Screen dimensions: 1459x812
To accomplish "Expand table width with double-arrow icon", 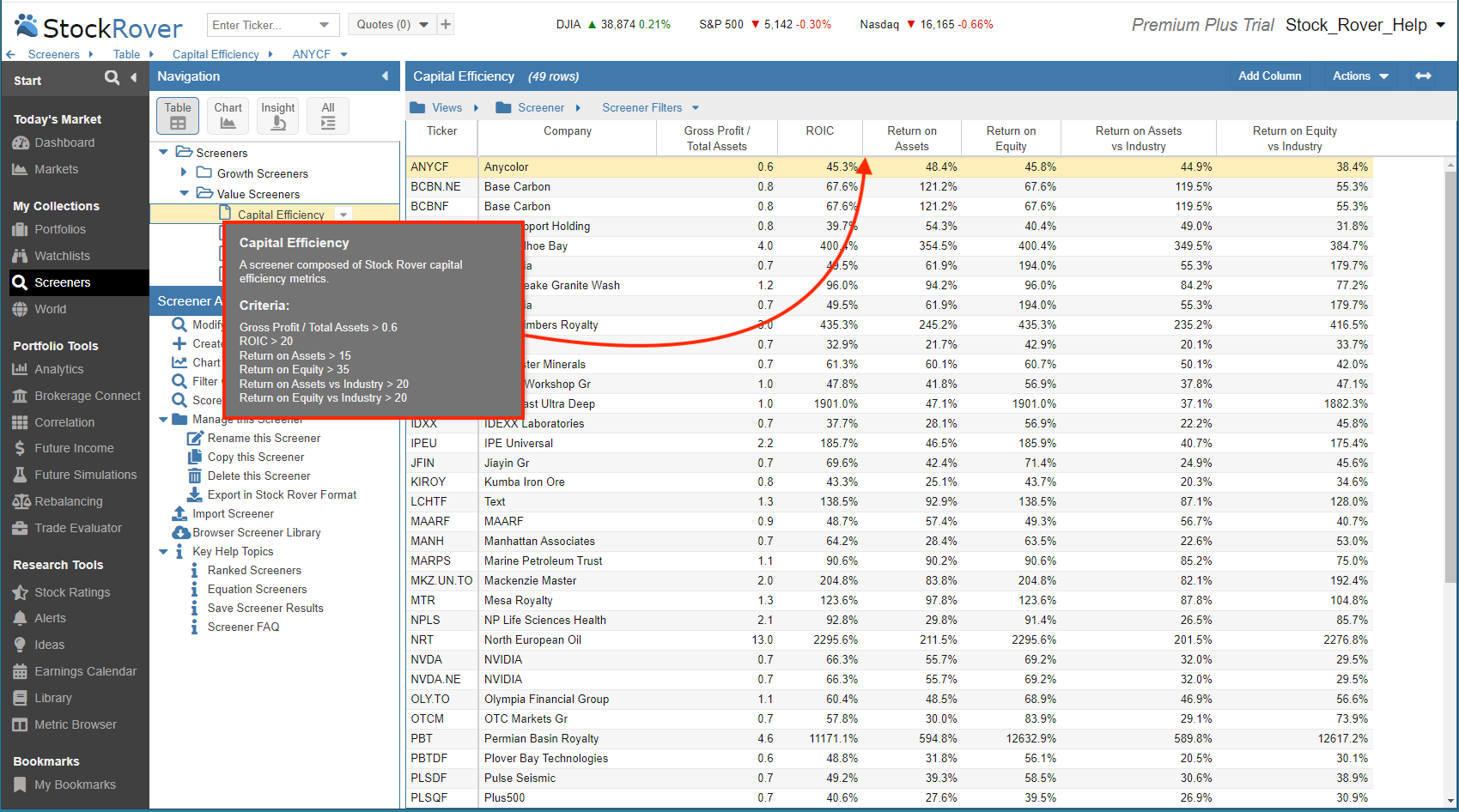I will [x=1423, y=76].
